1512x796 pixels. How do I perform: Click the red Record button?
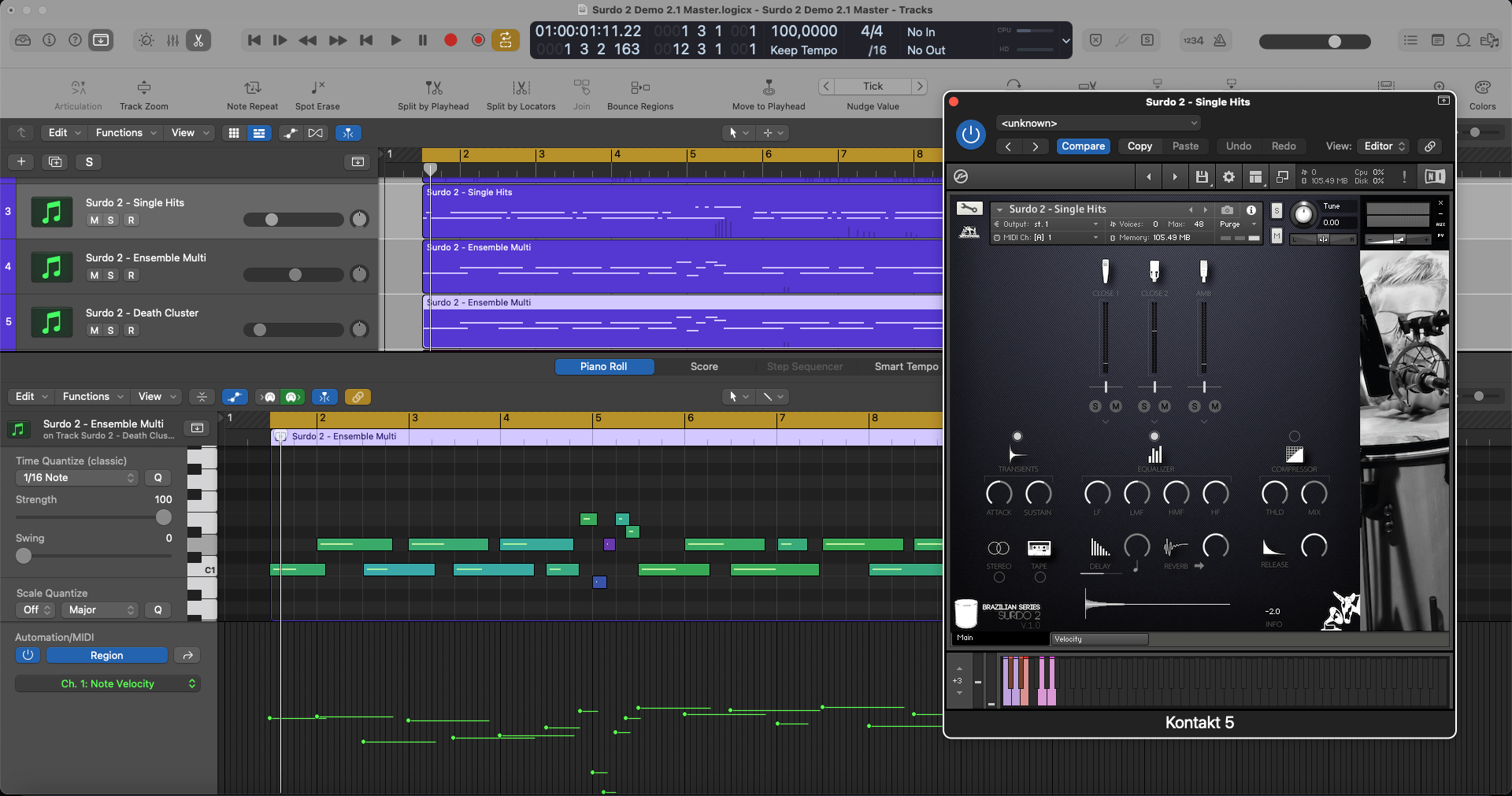(450, 40)
